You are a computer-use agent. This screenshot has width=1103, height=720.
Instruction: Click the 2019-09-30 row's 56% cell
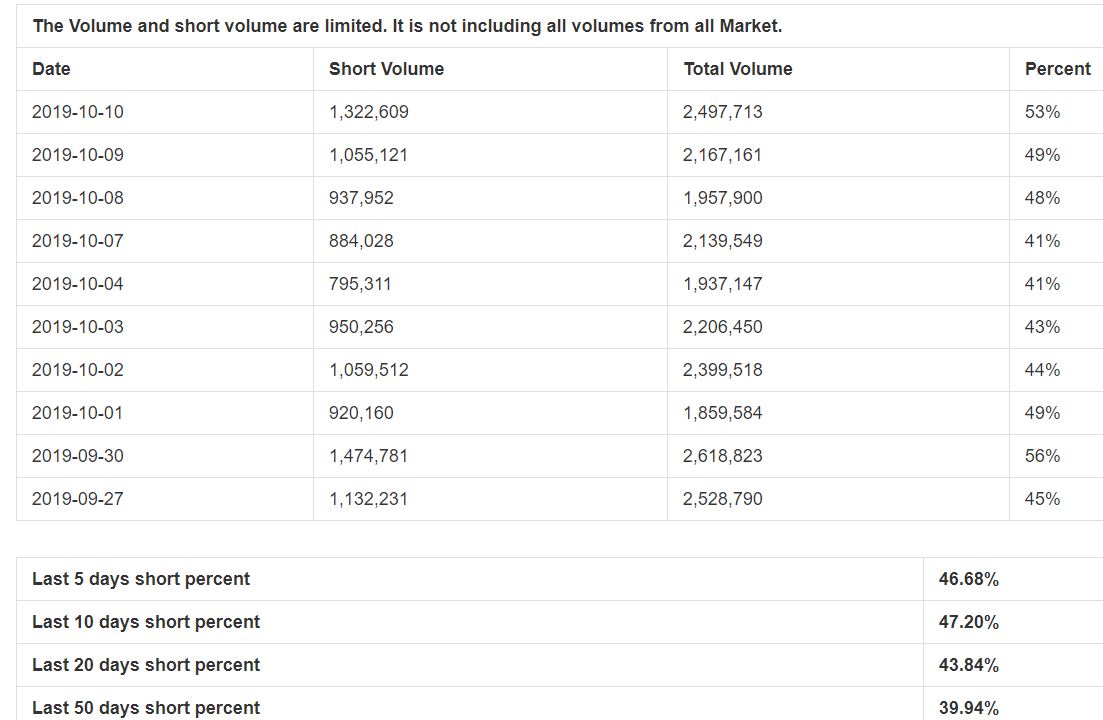tap(1042, 456)
